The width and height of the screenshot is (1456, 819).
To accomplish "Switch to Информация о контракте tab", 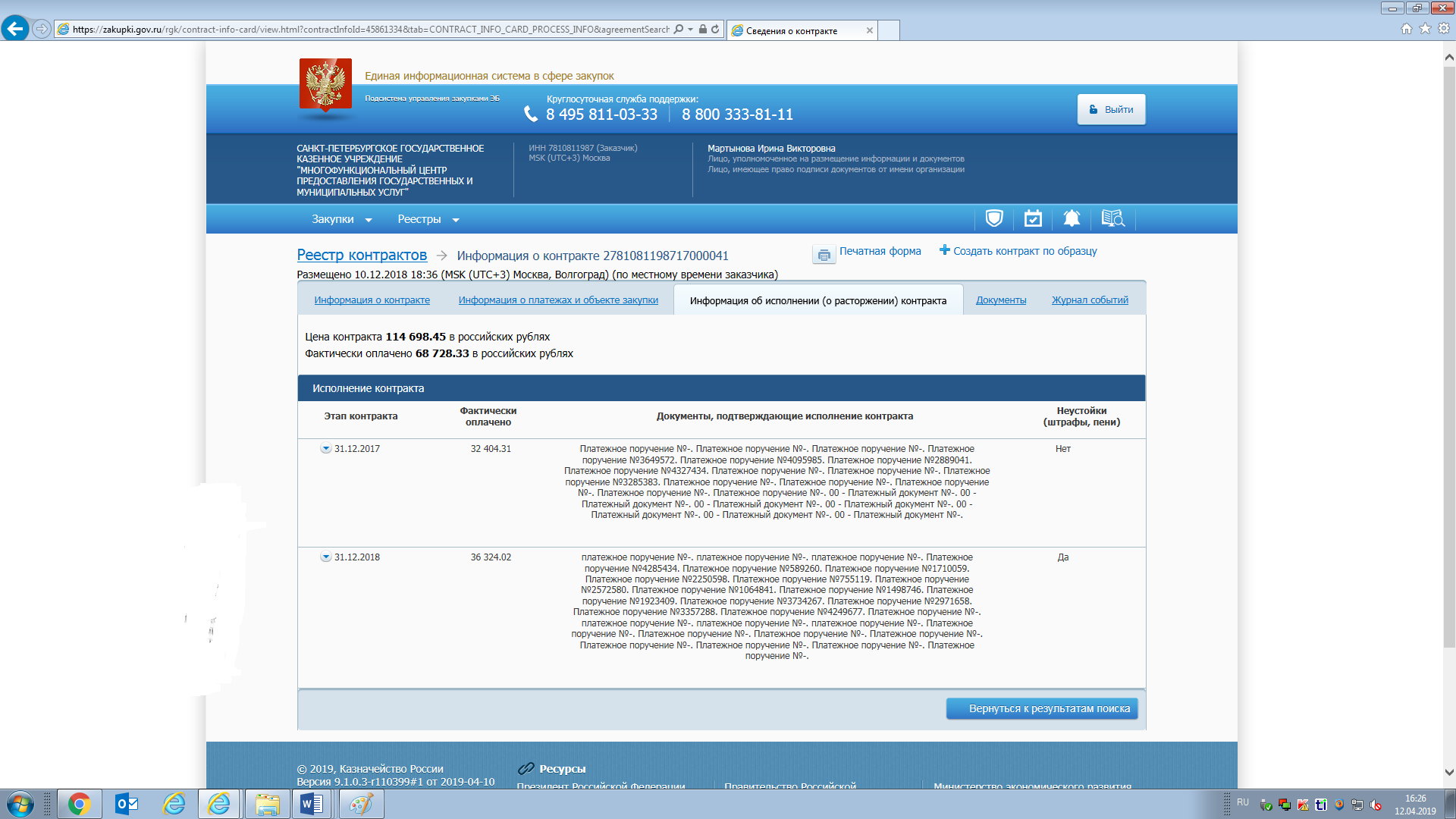I will (372, 300).
